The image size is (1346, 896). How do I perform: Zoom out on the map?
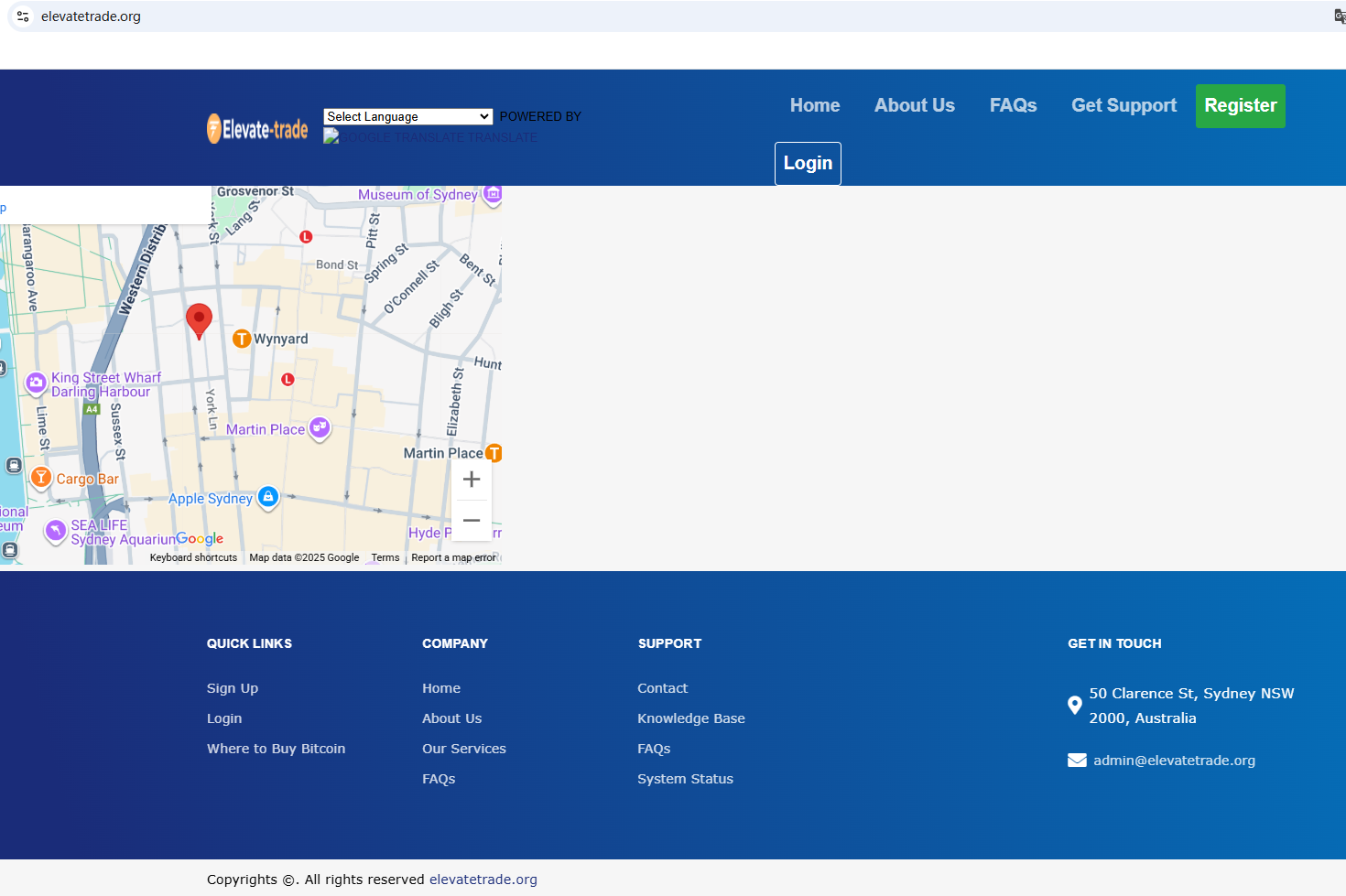[x=472, y=521]
